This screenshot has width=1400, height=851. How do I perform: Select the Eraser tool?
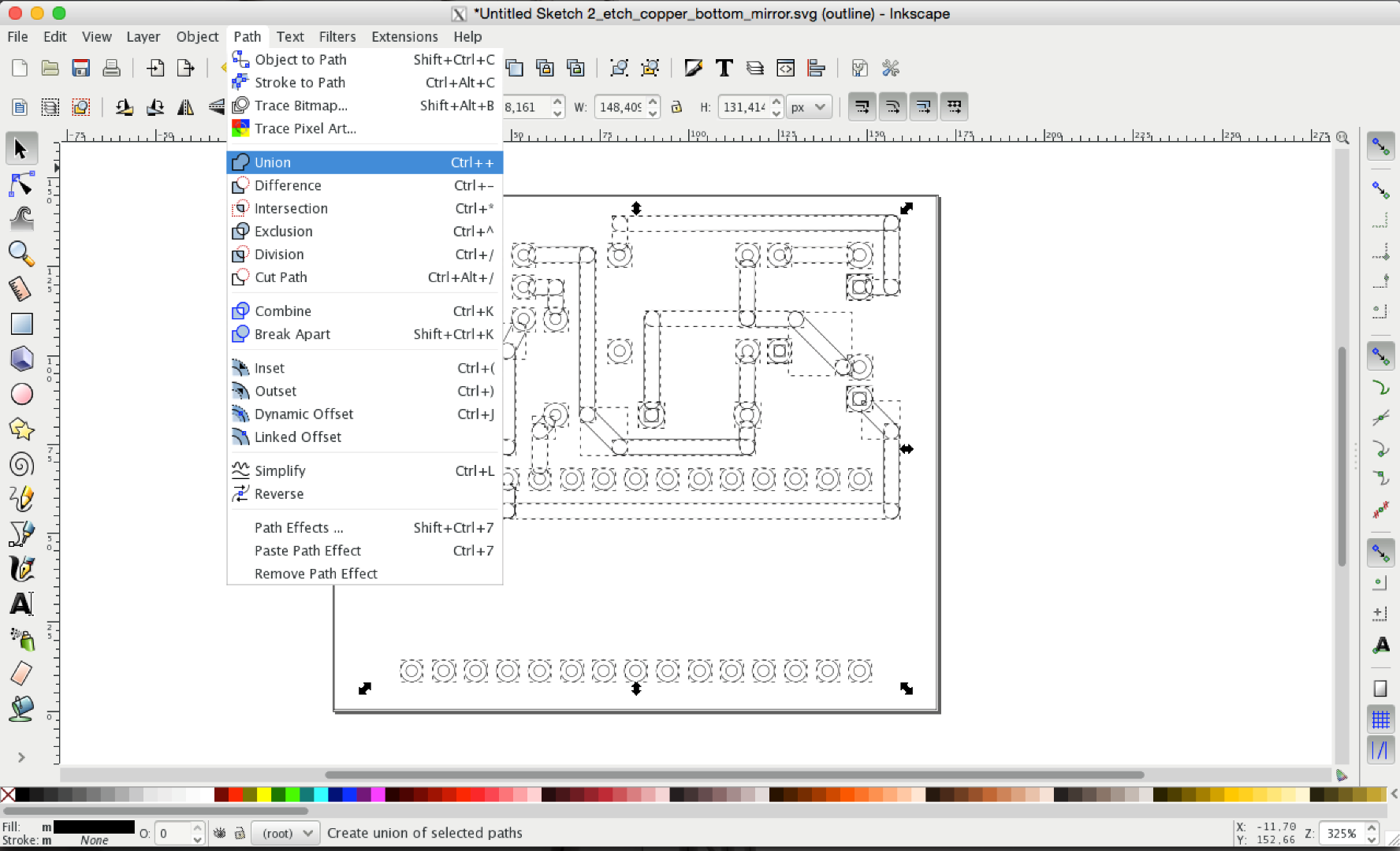point(21,674)
